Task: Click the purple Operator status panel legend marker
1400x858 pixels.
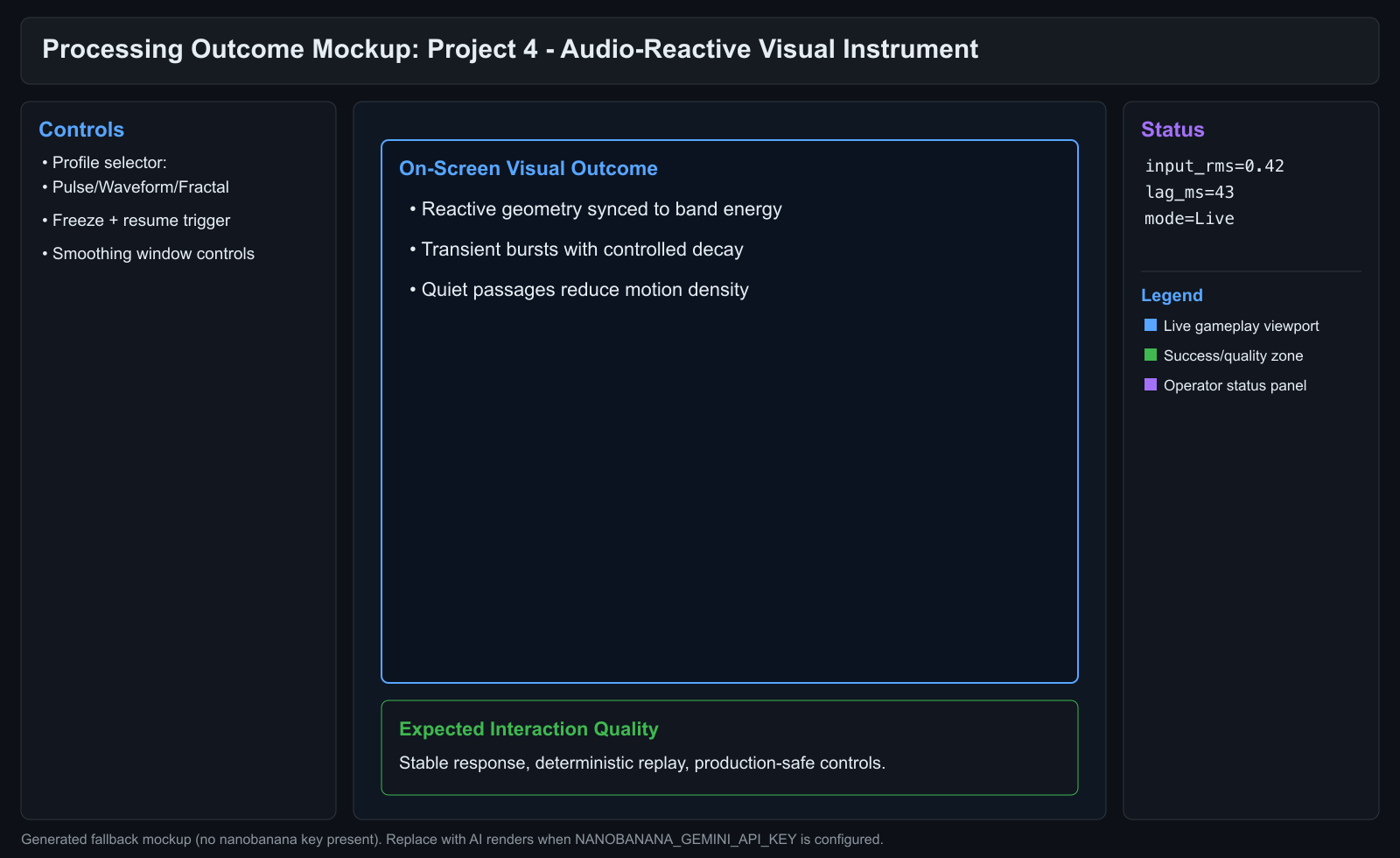Action: (x=1150, y=383)
